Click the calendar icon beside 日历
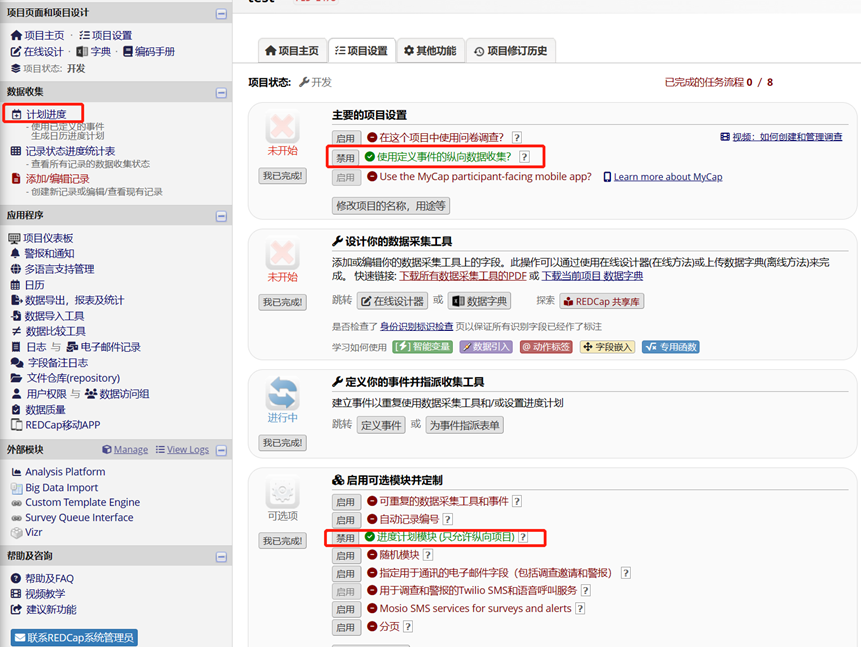 (x=15, y=285)
